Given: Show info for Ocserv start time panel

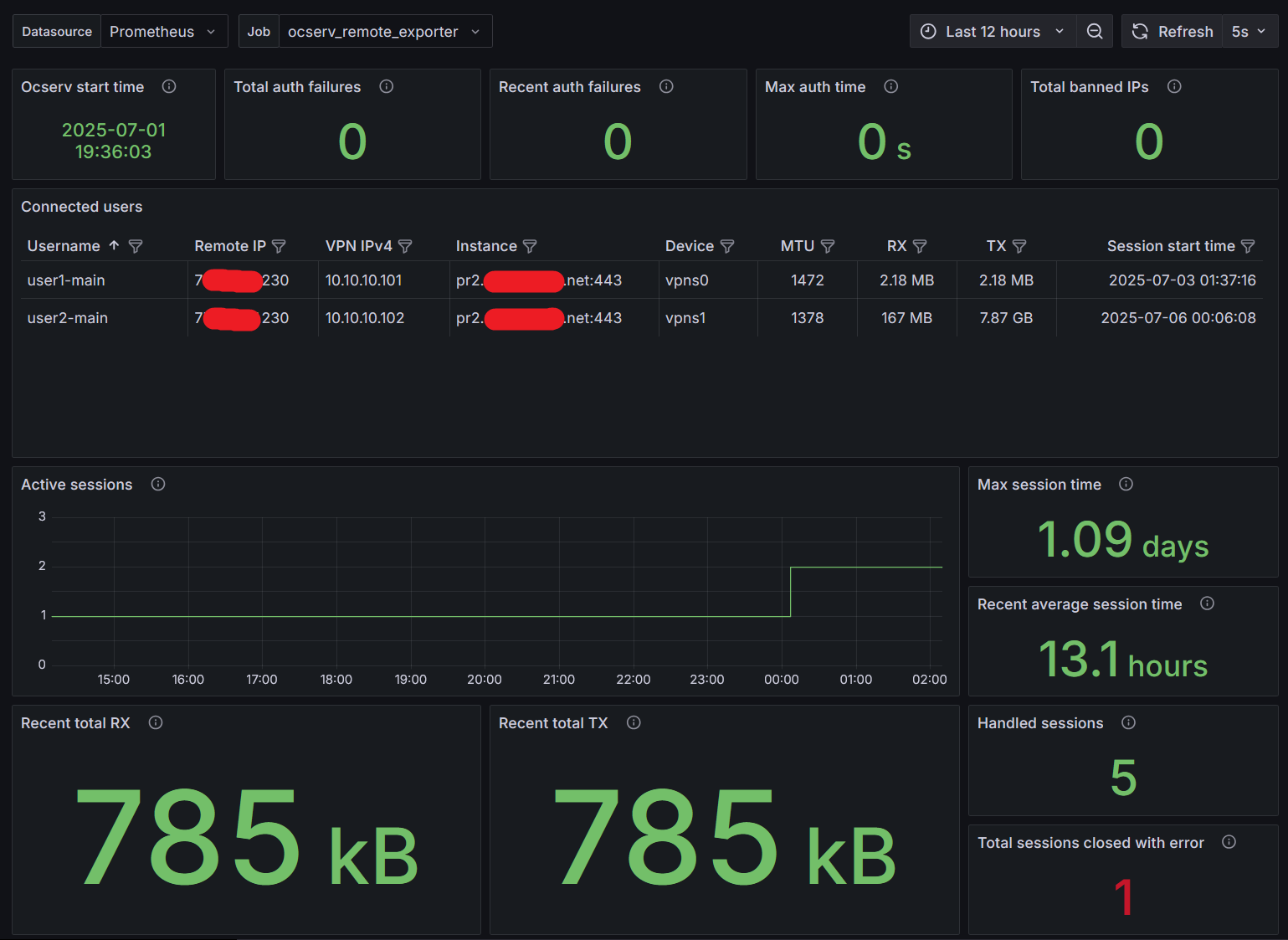Looking at the screenshot, I should tap(169, 86).
